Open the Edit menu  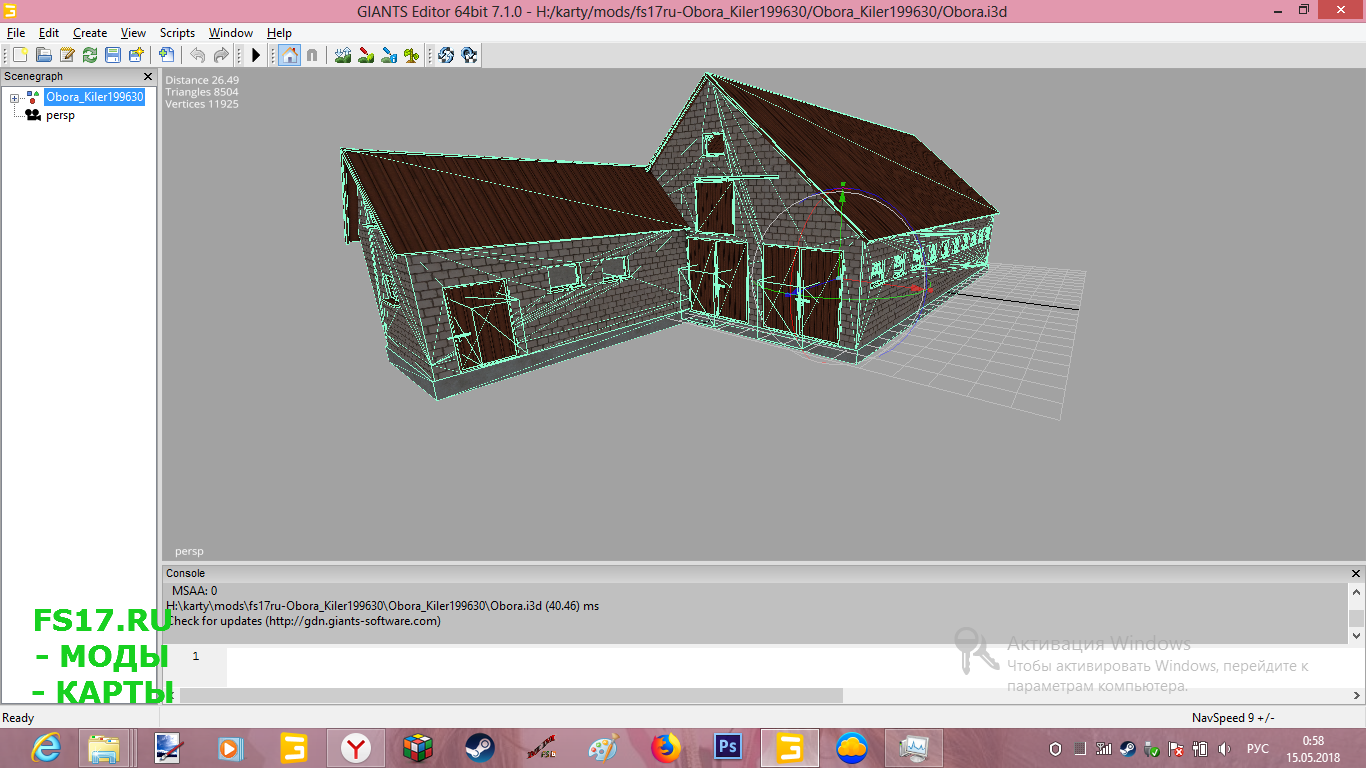click(x=49, y=33)
